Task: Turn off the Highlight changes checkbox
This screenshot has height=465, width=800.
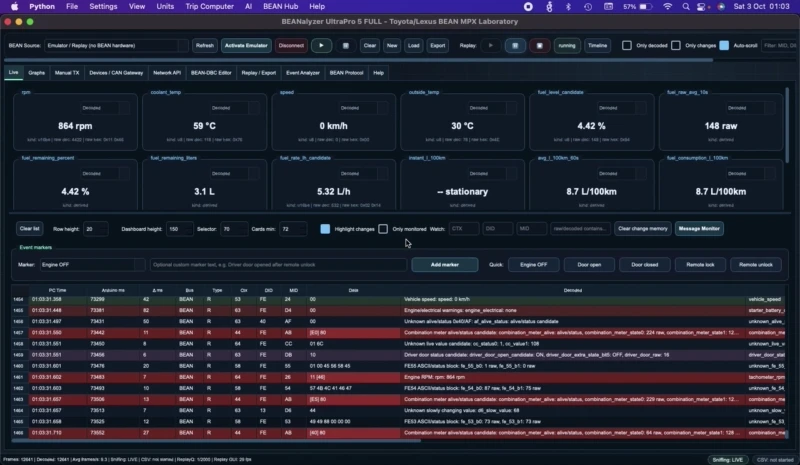Action: point(325,229)
